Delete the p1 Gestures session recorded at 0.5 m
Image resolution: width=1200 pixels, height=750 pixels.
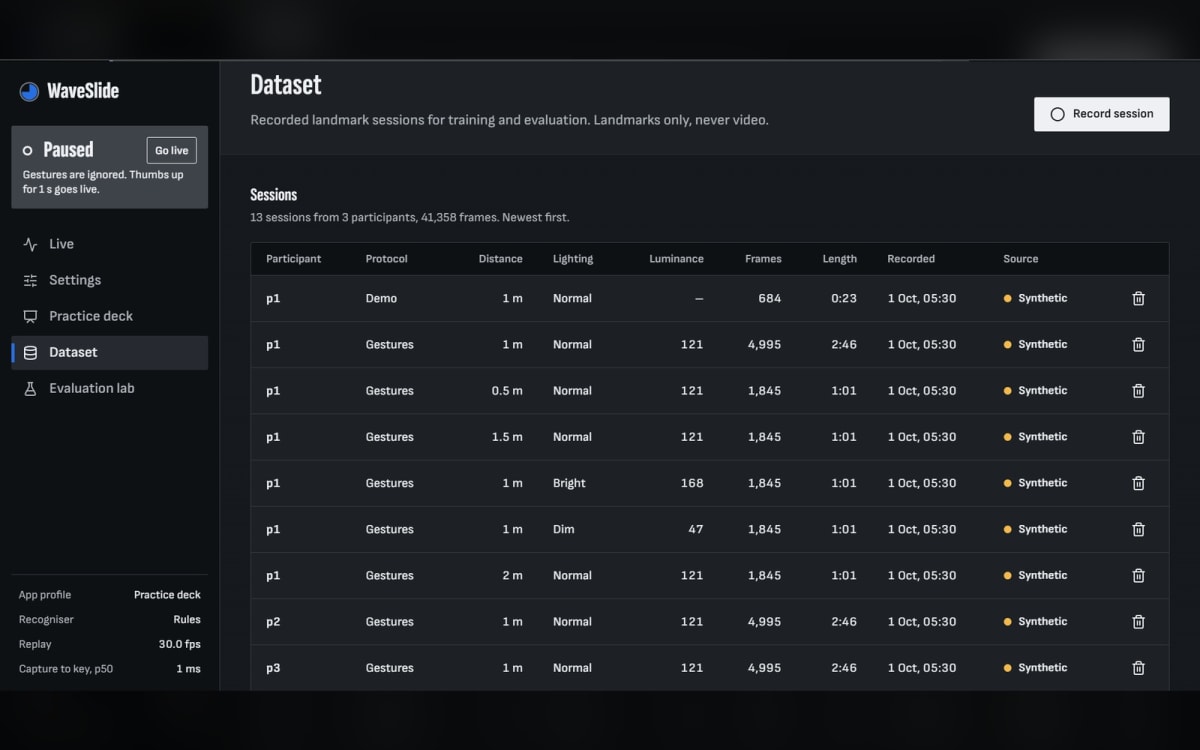pyautogui.click(x=1138, y=391)
